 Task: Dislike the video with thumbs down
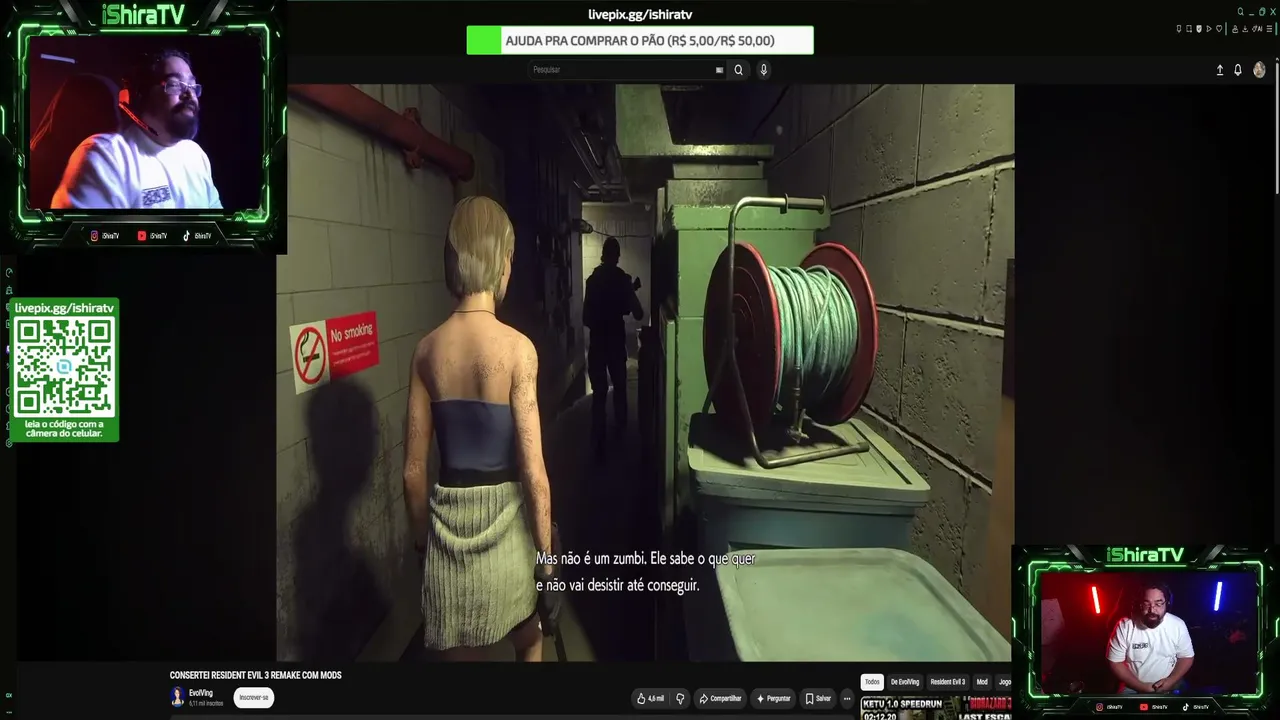680,699
